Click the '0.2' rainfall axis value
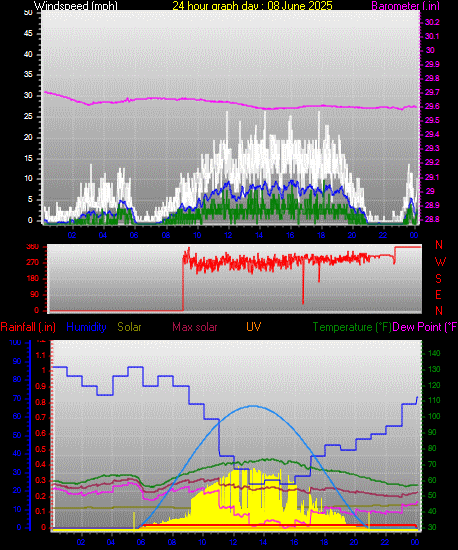Screen dimensions: 458x550 click(41, 496)
